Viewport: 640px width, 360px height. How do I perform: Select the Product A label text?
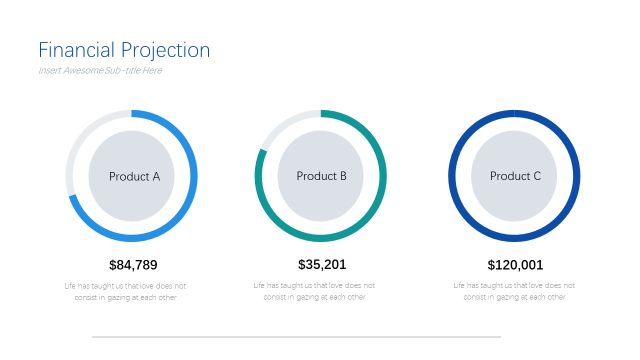[x=134, y=176]
